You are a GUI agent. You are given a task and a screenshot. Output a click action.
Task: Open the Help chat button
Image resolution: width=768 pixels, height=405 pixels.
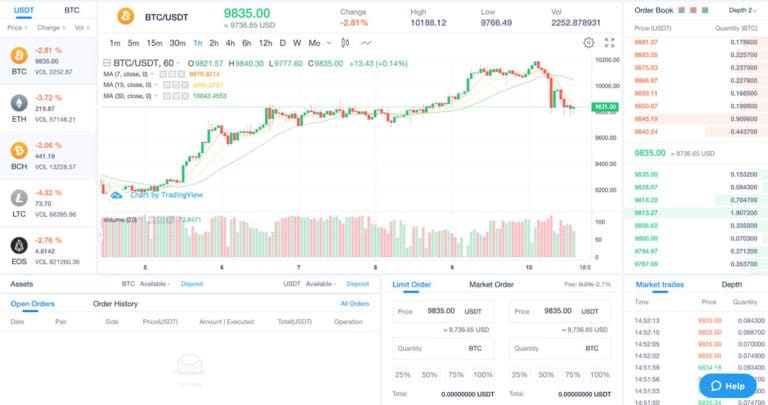click(x=727, y=386)
